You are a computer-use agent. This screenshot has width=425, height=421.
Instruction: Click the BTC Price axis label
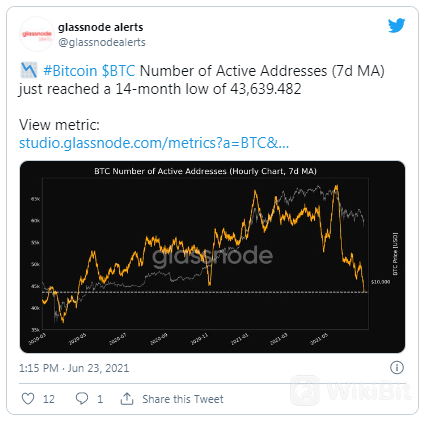[x=395, y=254]
